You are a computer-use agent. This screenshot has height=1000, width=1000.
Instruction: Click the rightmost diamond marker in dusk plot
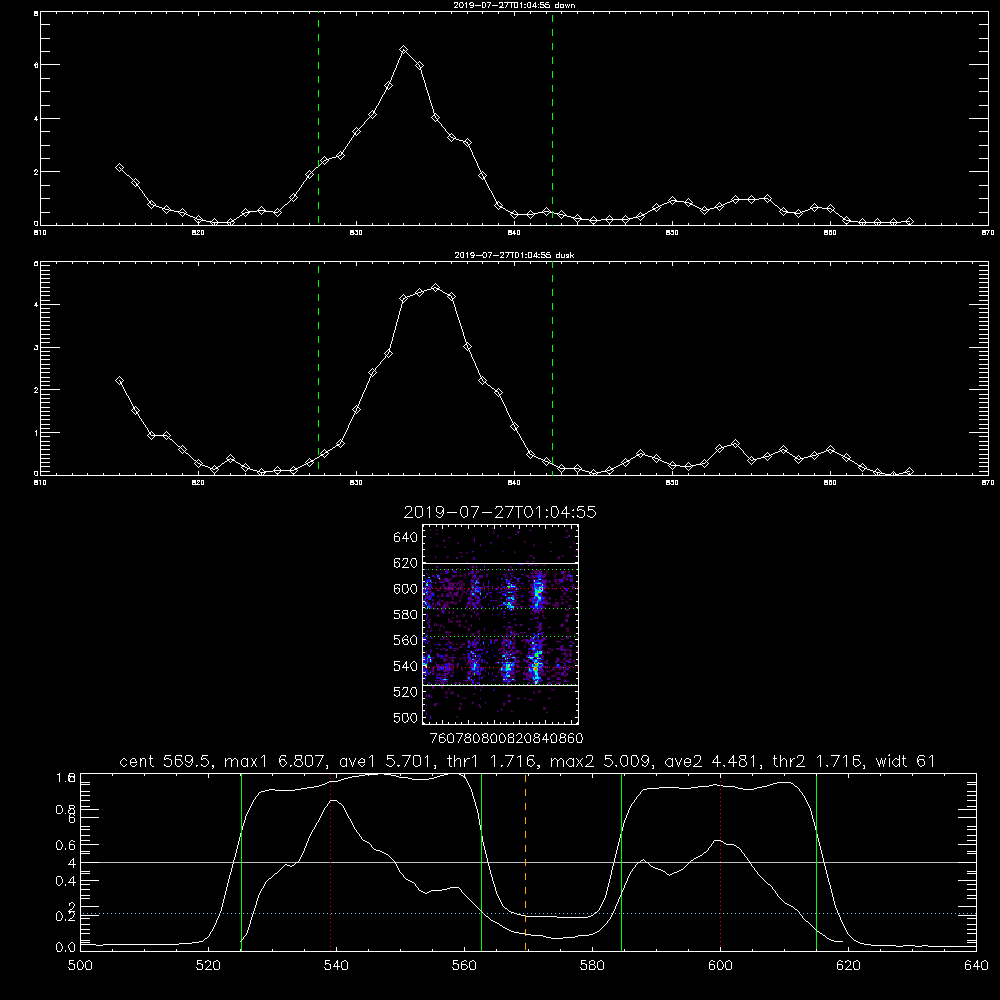point(909,471)
